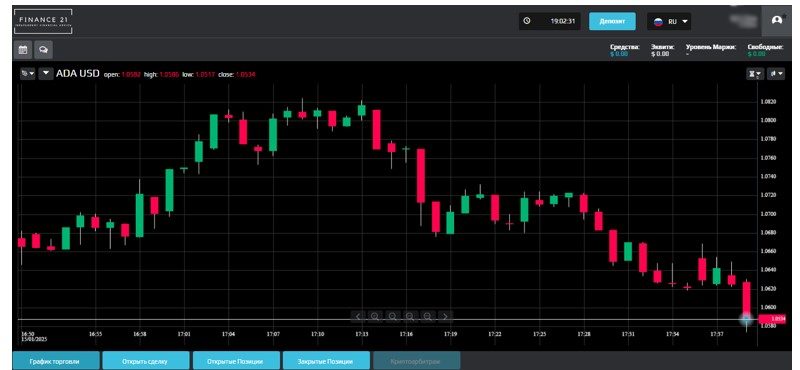Open the chat messages icon
This screenshot has height=370, width=800.
[x=44, y=50]
